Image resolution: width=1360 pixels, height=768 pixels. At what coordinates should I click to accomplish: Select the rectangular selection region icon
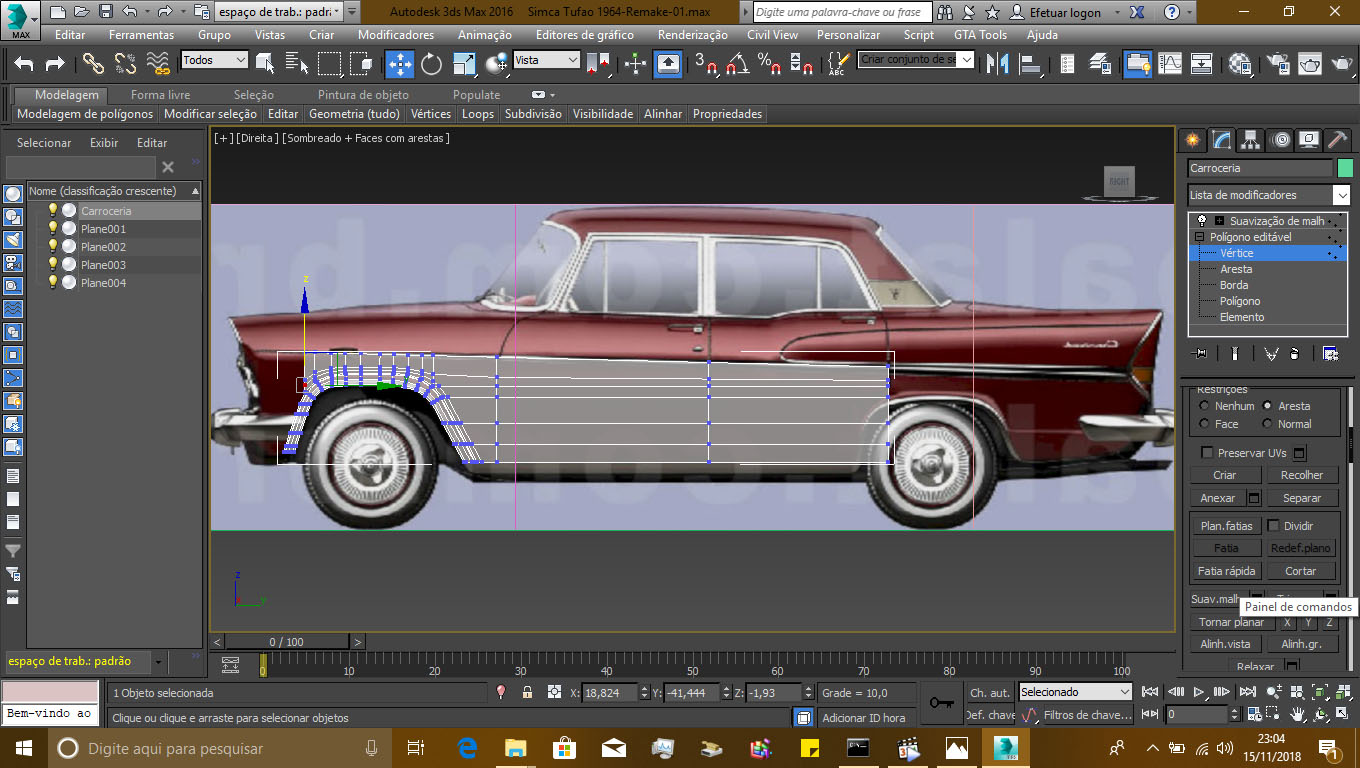[330, 64]
